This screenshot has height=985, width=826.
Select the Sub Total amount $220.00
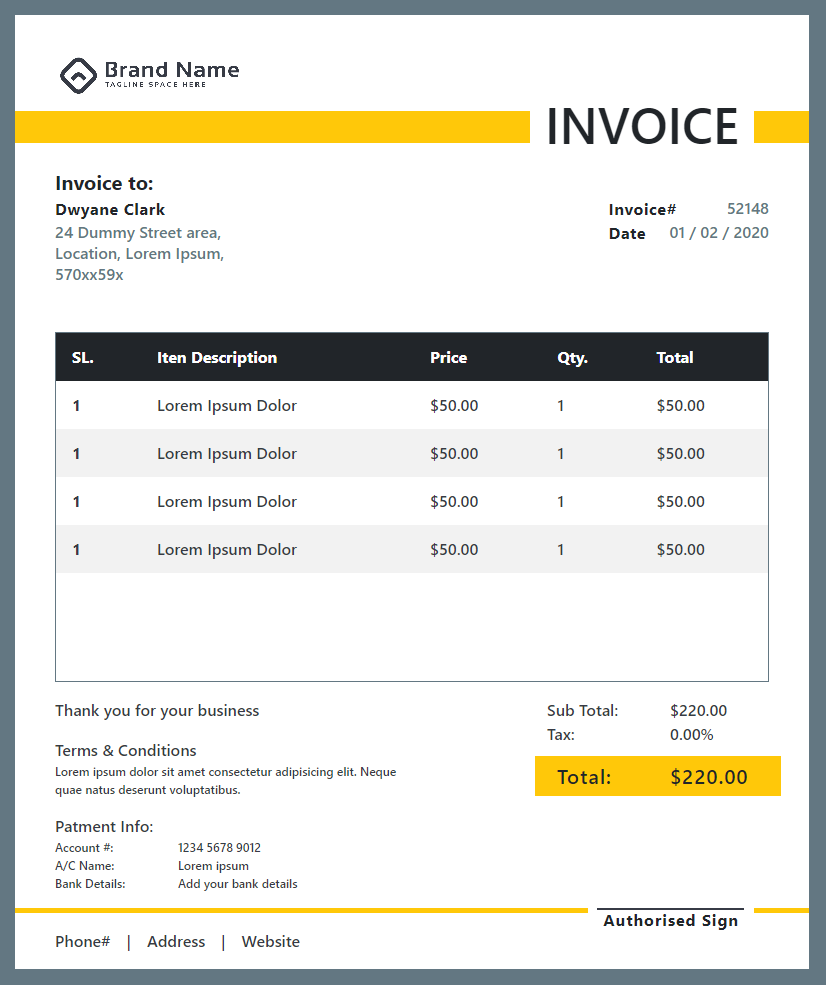point(698,710)
